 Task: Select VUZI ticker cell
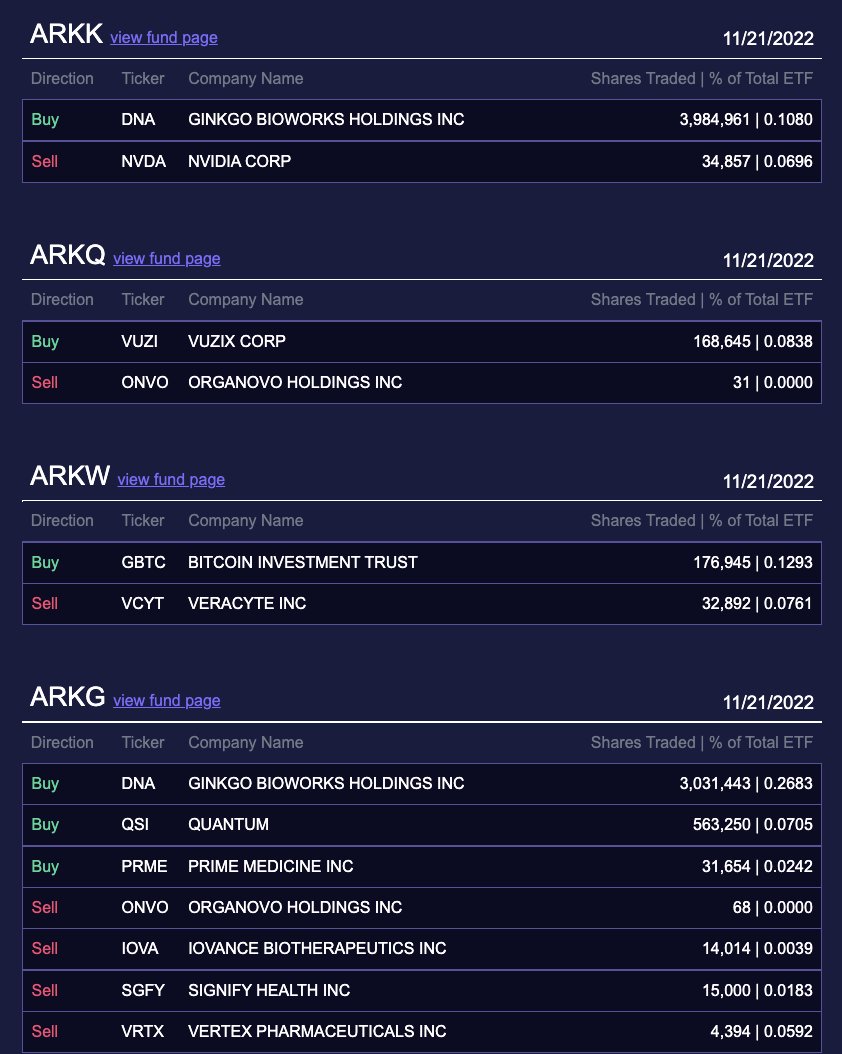139,341
